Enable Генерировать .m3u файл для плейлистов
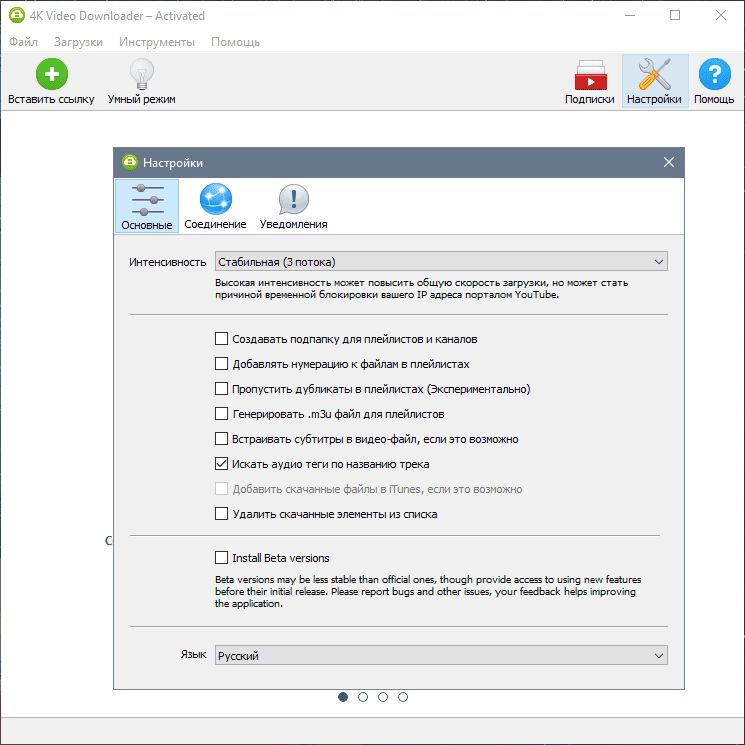Screen dimensions: 745x745 [x=221, y=414]
